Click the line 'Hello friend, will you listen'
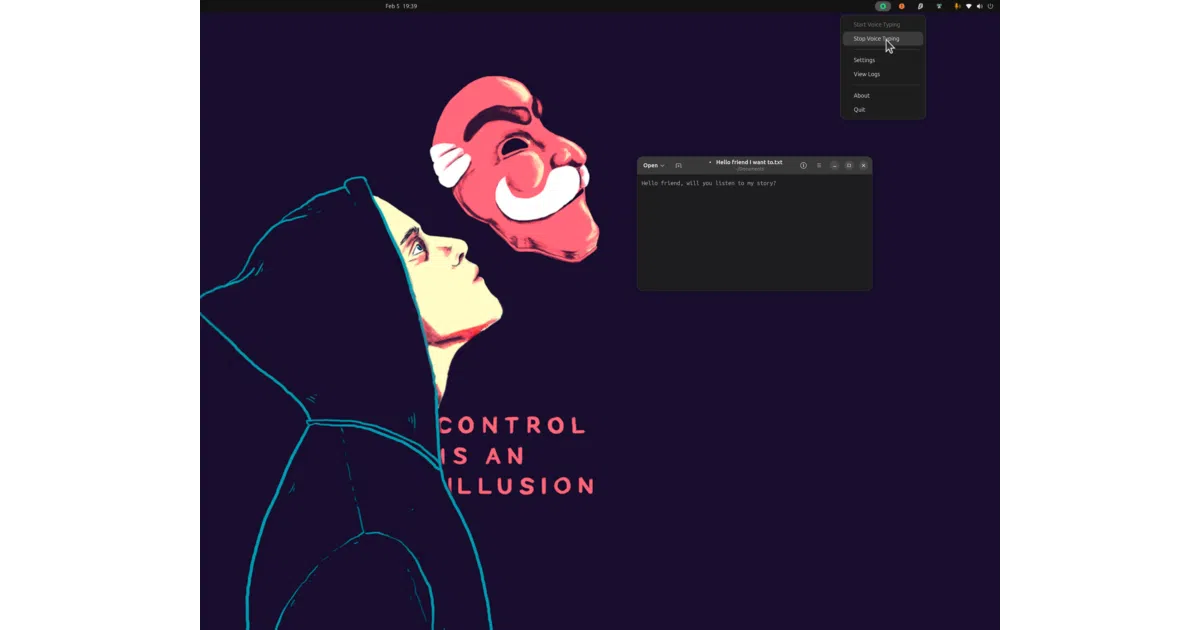1200x630 pixels. [x=708, y=183]
